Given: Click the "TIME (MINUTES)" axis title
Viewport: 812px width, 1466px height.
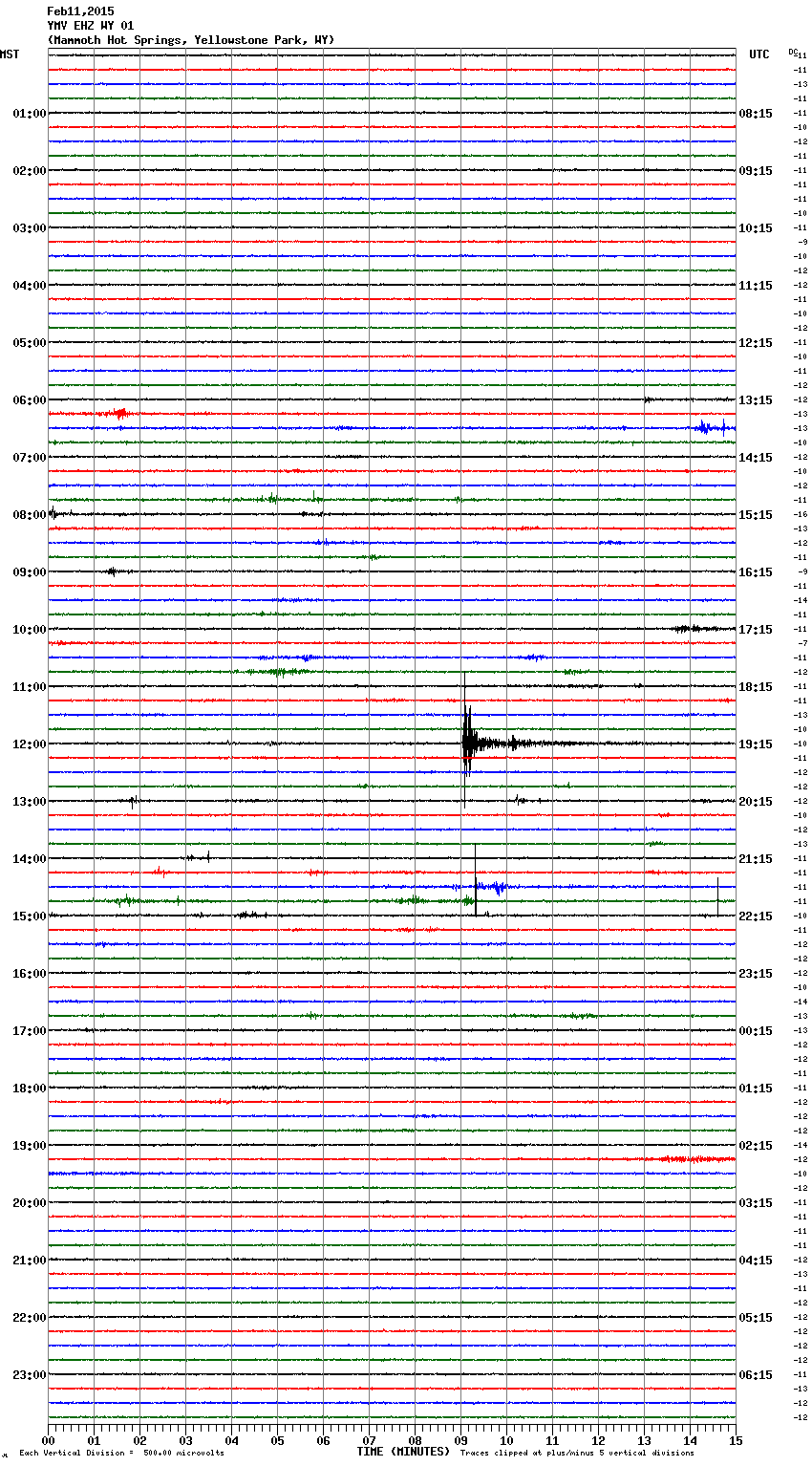Looking at the screenshot, I should 403,1452.
